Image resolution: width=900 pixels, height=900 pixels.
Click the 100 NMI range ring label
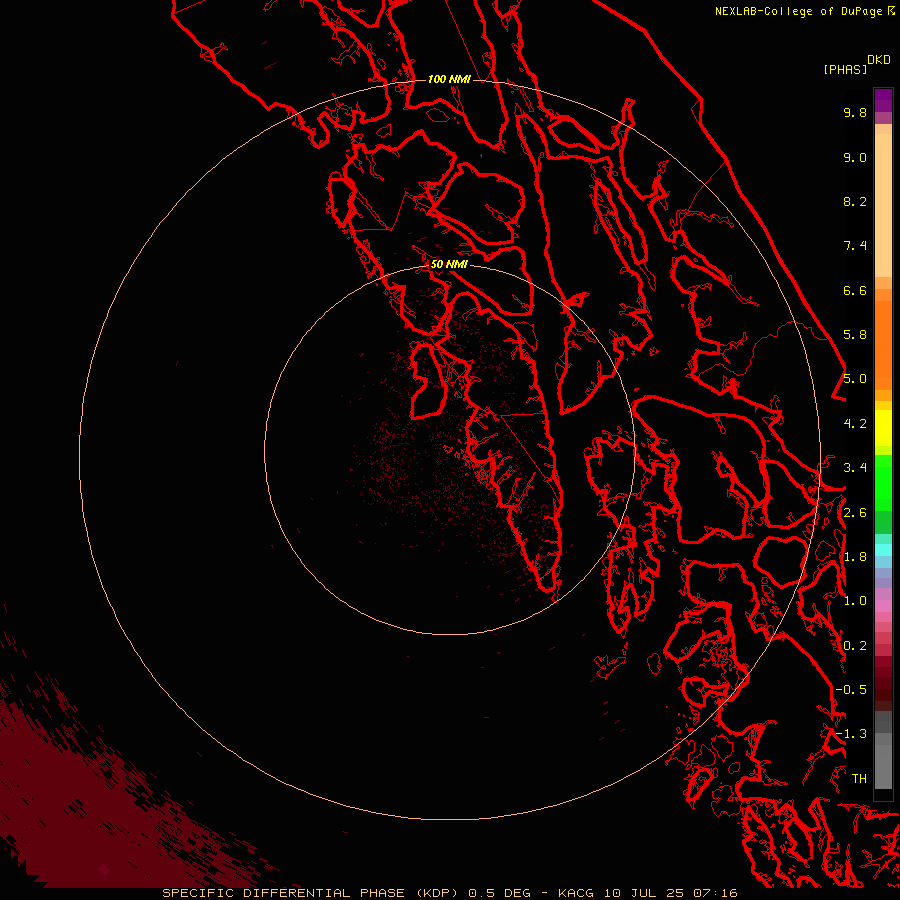click(x=449, y=79)
